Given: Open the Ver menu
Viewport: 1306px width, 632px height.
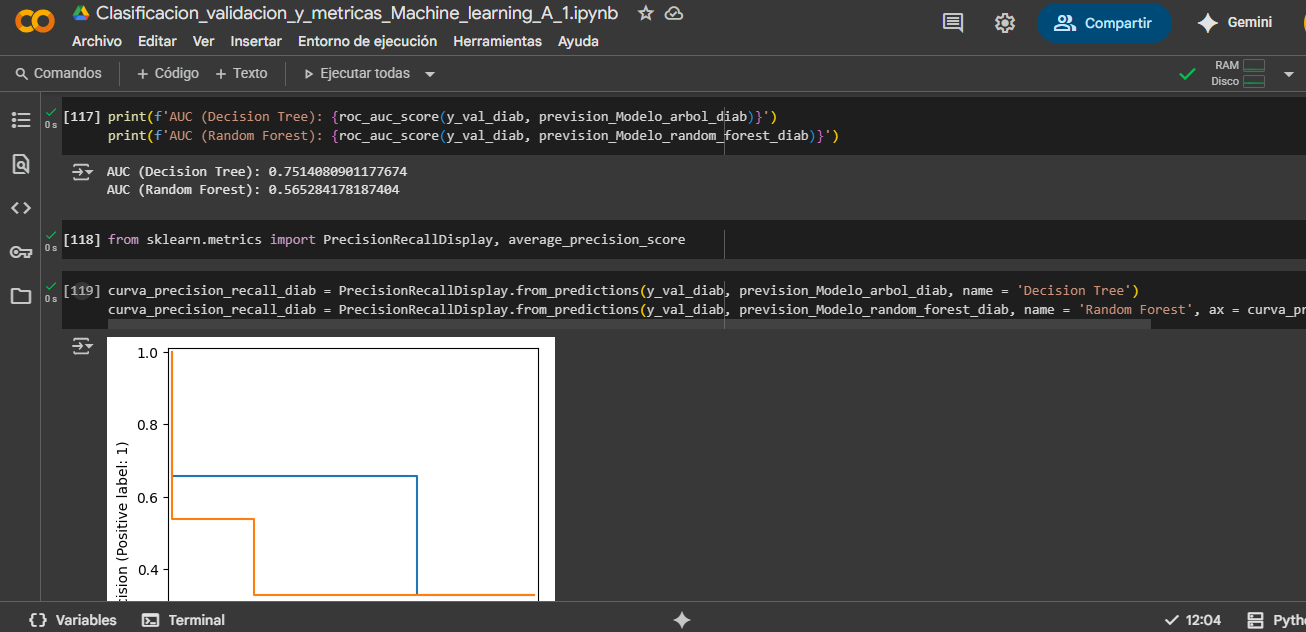Looking at the screenshot, I should coord(204,41).
